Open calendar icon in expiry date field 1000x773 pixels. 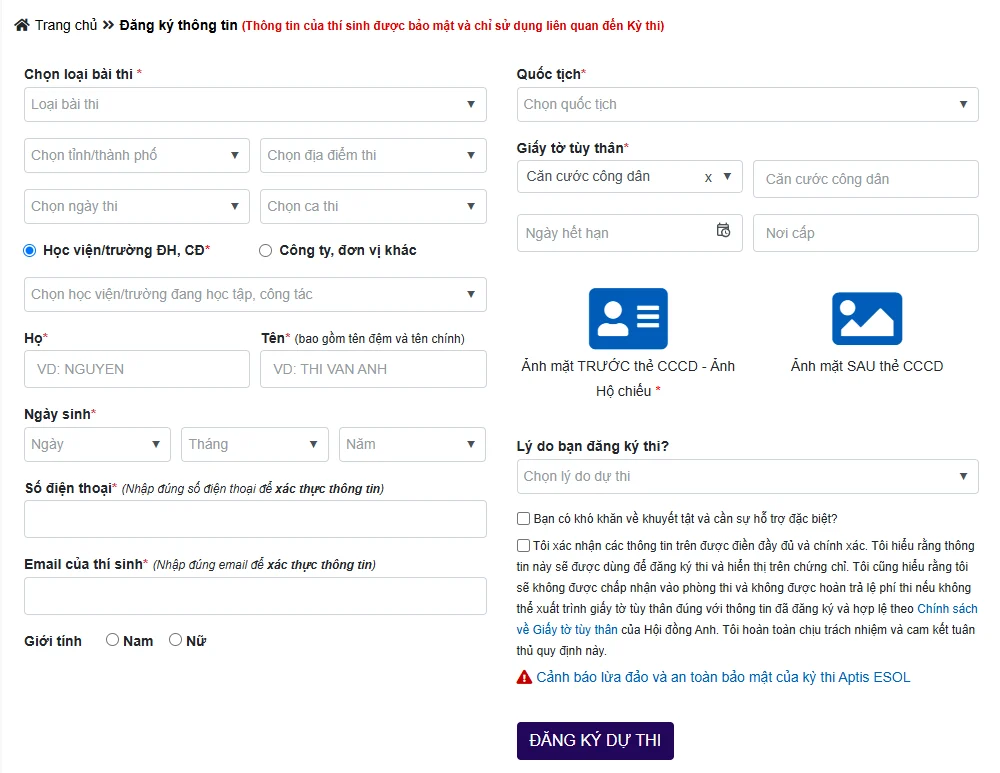coord(723,231)
